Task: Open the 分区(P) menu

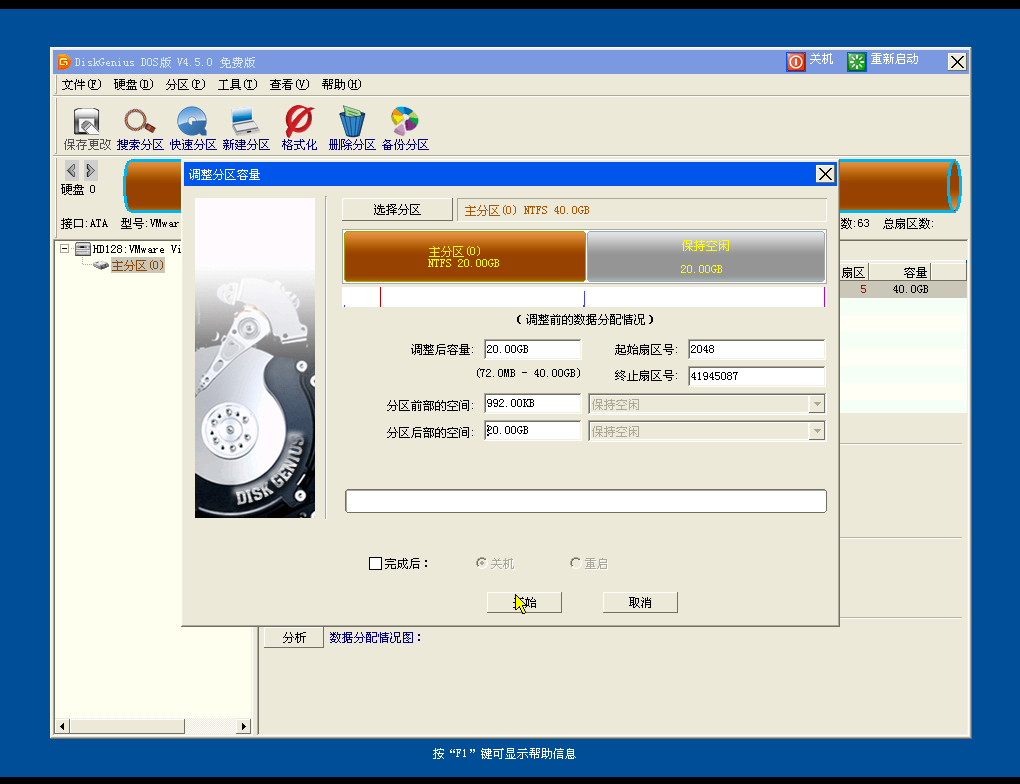Action: click(184, 84)
